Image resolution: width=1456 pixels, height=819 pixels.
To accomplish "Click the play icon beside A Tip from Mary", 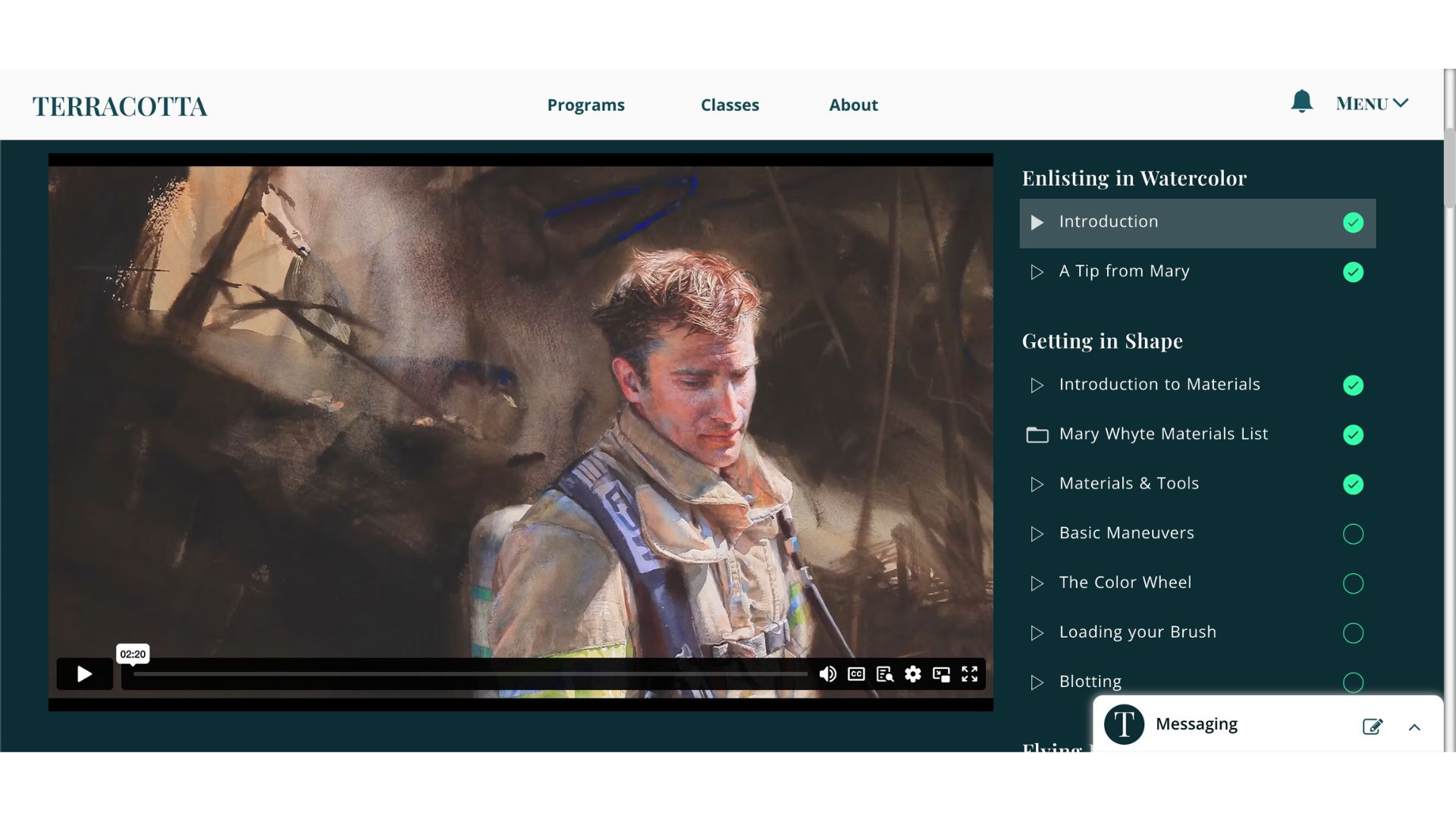I will click(1037, 272).
